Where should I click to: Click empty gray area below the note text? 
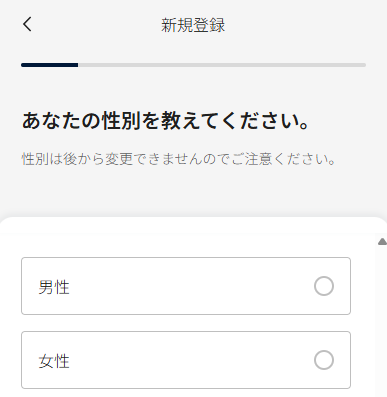coord(193,192)
